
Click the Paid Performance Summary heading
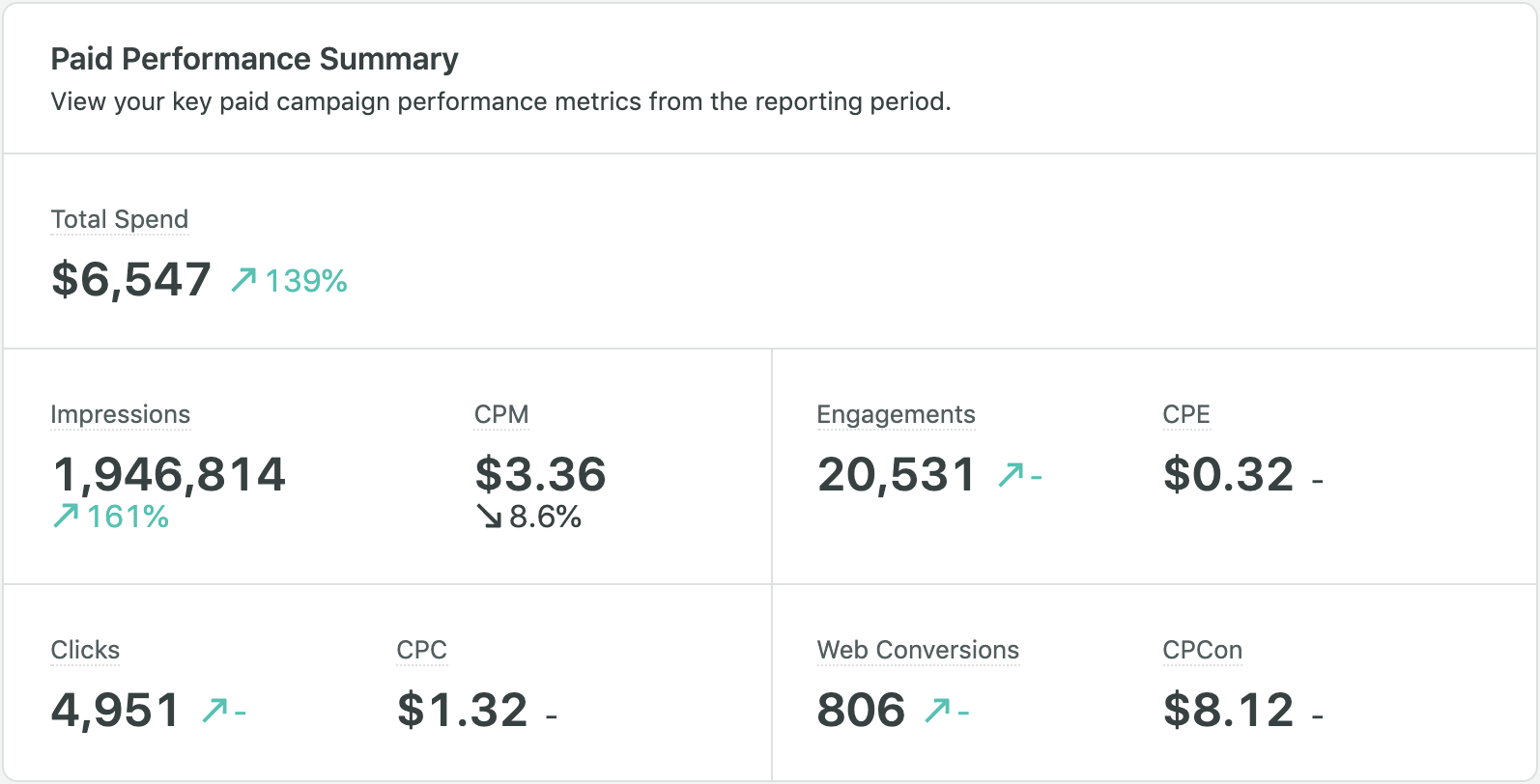254,59
